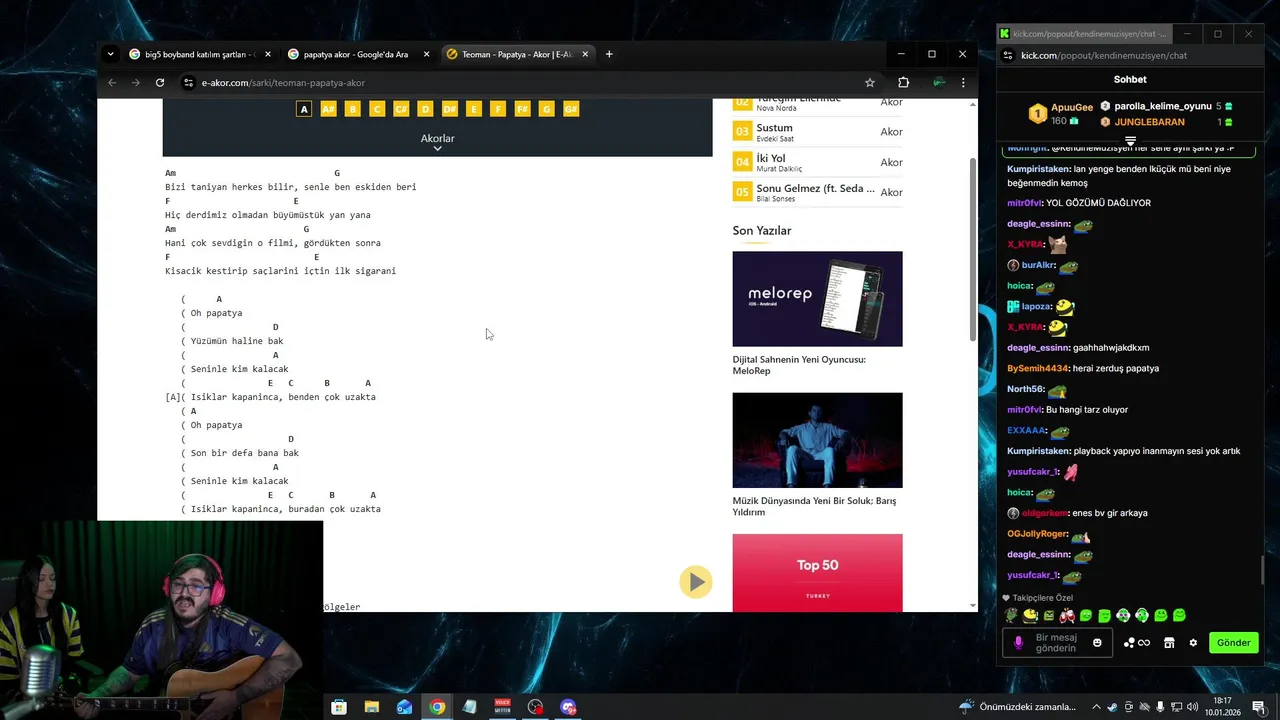Select the D key transpose button
This screenshot has height=720, width=1280.
click(x=425, y=109)
